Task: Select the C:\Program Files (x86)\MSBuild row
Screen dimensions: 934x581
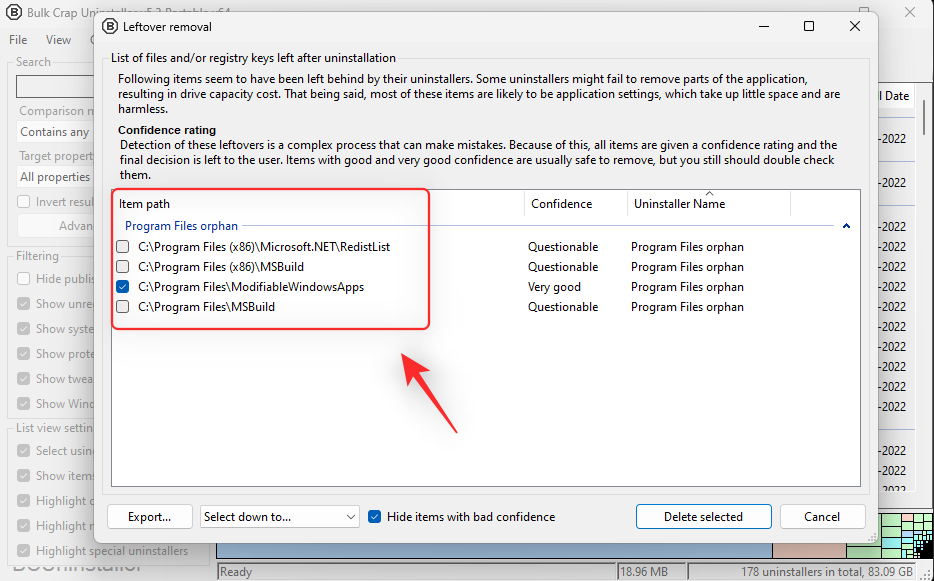Action: pyautogui.click(x=250, y=266)
